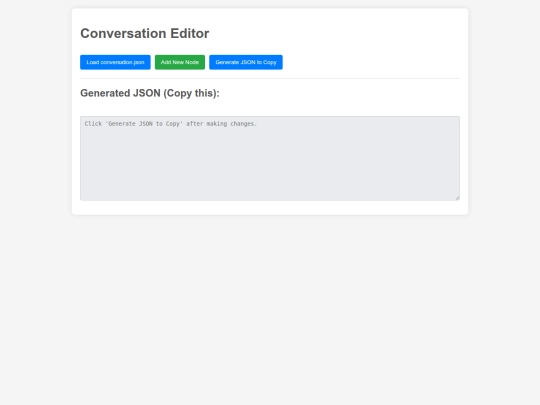Select the 'Generated JSON (Copy this):' heading
The image size is (540, 405).
[150, 93]
